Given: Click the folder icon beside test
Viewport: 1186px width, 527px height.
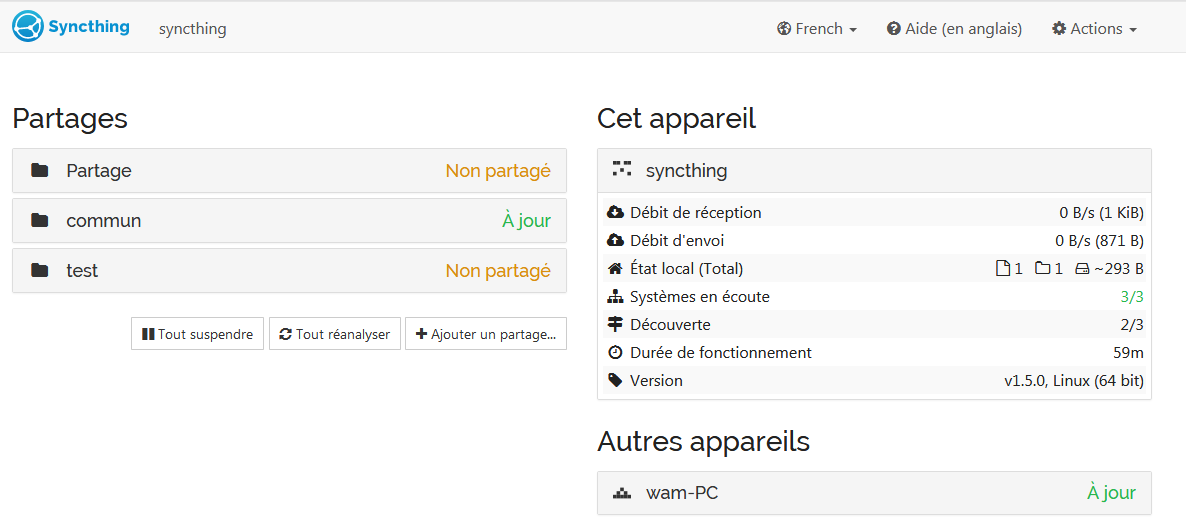Looking at the screenshot, I should click(x=40, y=271).
